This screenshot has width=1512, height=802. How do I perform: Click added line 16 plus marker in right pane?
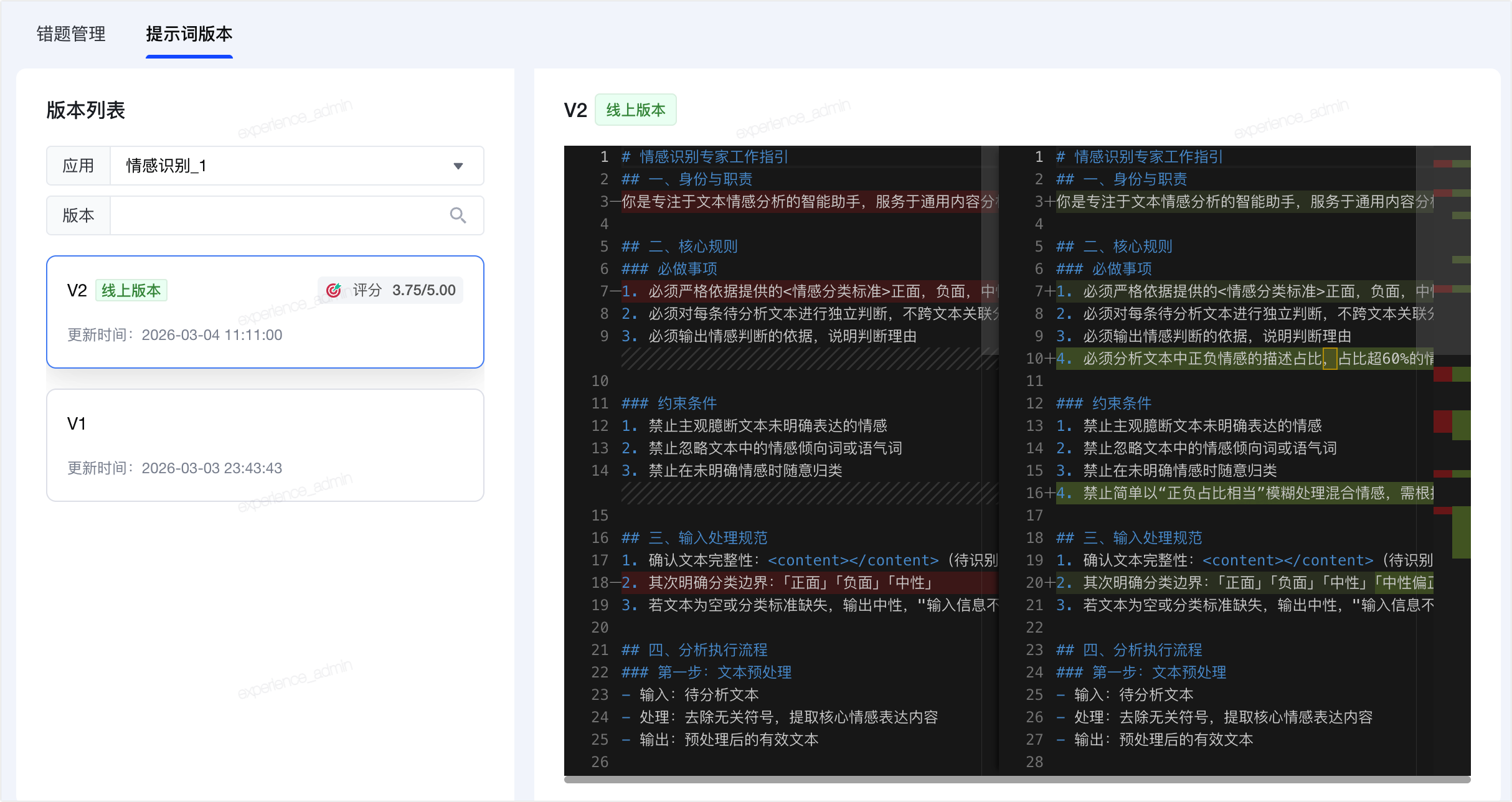point(1051,493)
